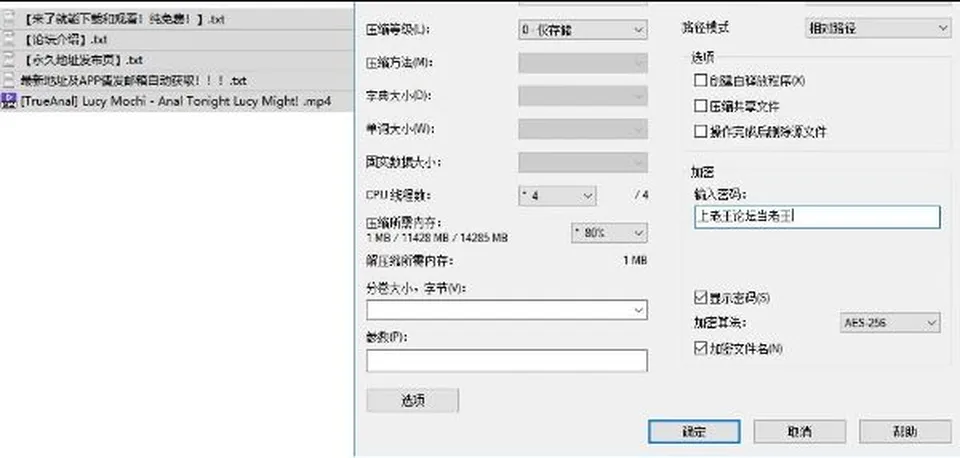Focus the 输入密码 password field
This screenshot has height=458, width=960.
tap(817, 217)
